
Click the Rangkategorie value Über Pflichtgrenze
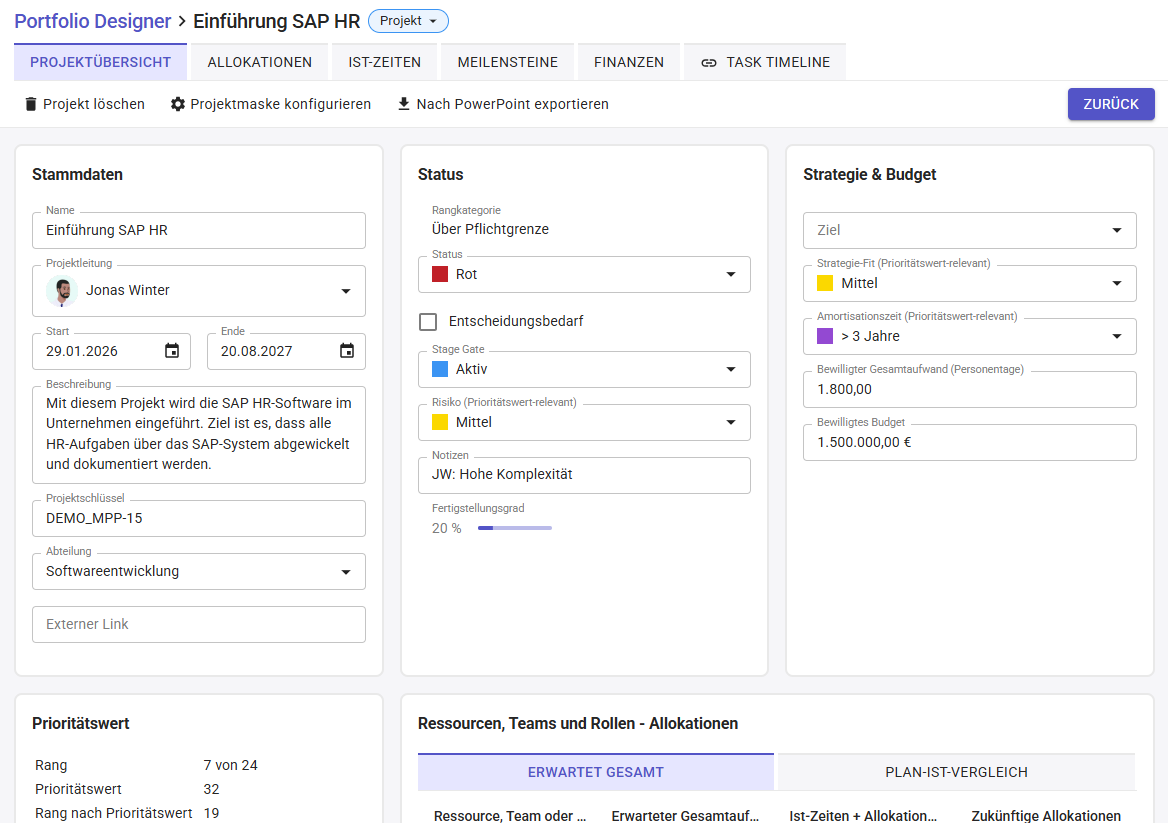tap(490, 229)
